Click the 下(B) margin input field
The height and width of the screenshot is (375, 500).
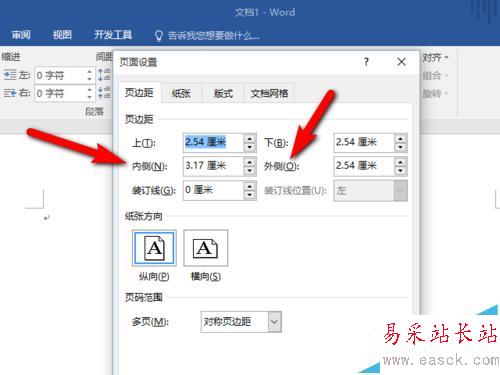click(x=364, y=143)
